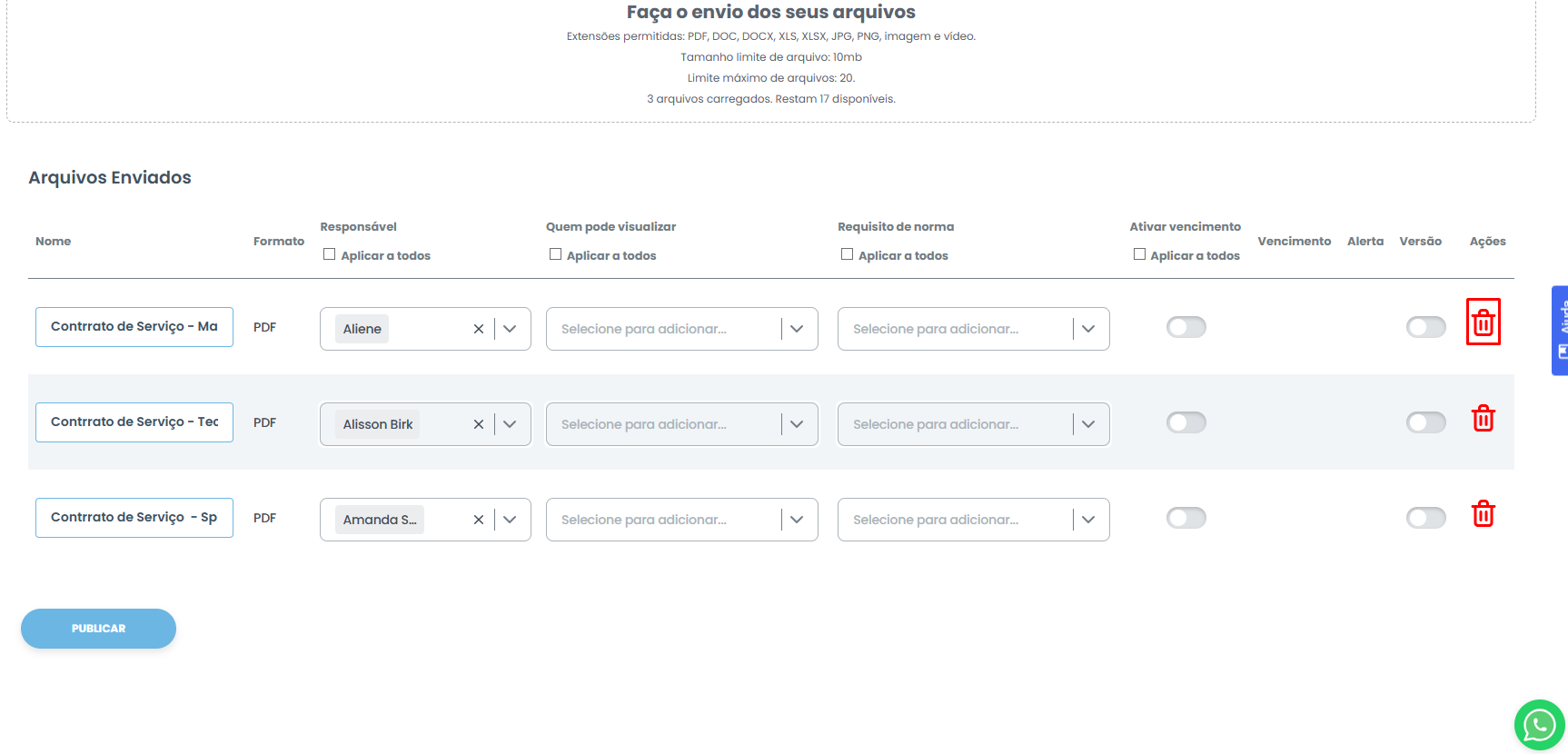This screenshot has width=1568, height=754.
Task: Open Requisito de norma dropdown in Amanda row
Action: 1088,520
